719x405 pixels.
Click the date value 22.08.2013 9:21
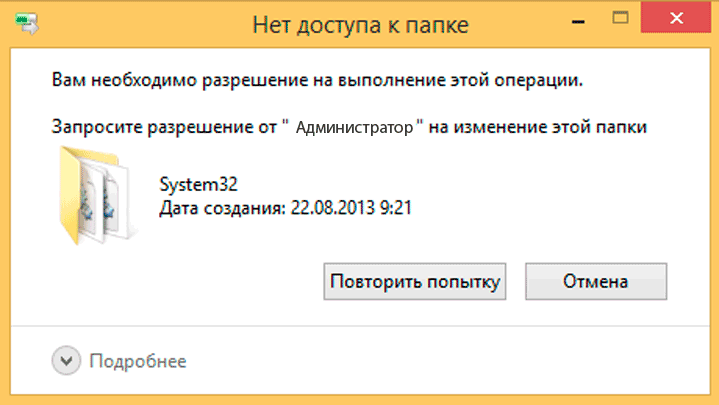351,208
